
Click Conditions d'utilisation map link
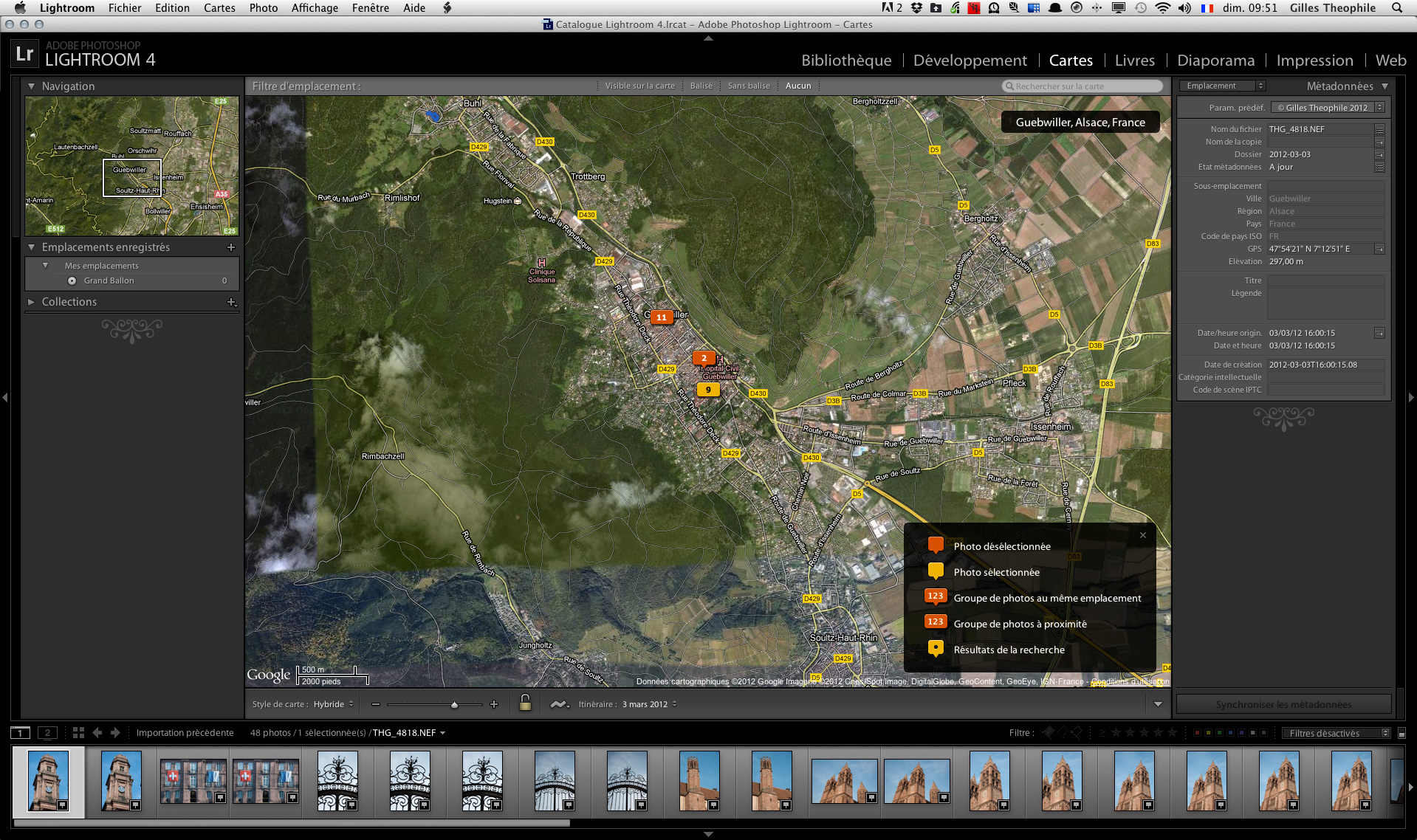[x=1130, y=682]
